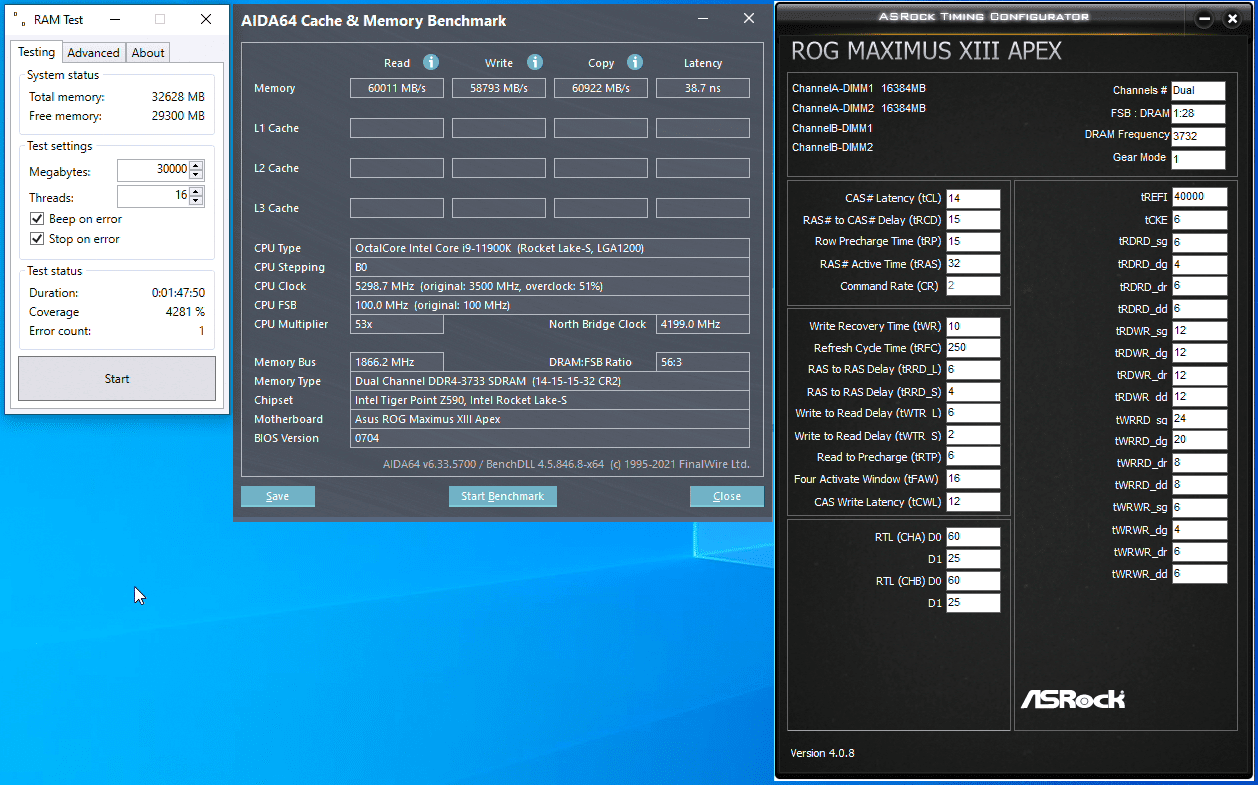This screenshot has height=785, width=1258.
Task: Click the Motherboard value Asus ROG Maximus
Action: (x=550, y=419)
